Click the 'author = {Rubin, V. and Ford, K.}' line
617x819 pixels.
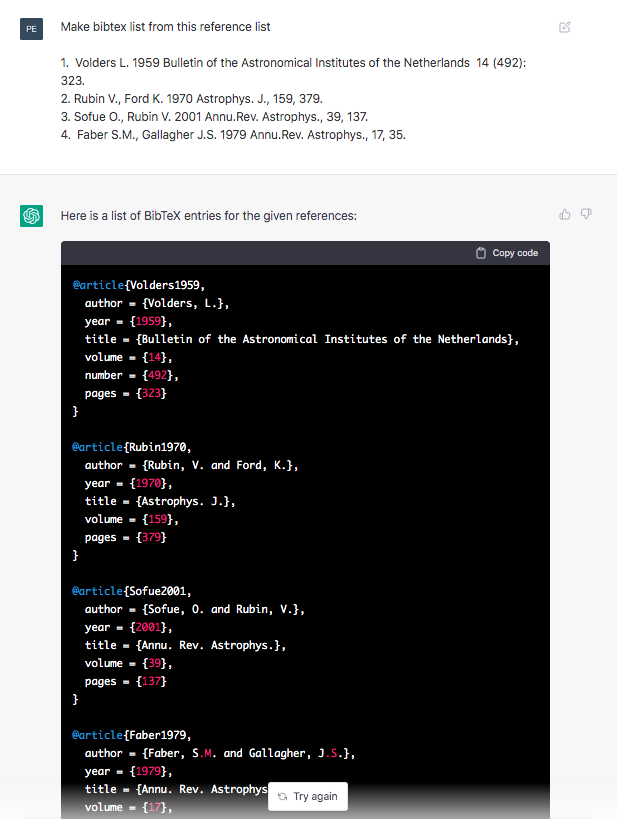(x=191, y=465)
